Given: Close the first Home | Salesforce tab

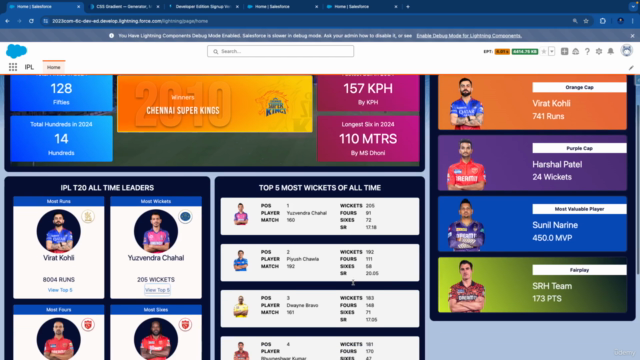Looking at the screenshot, I should point(78,7).
